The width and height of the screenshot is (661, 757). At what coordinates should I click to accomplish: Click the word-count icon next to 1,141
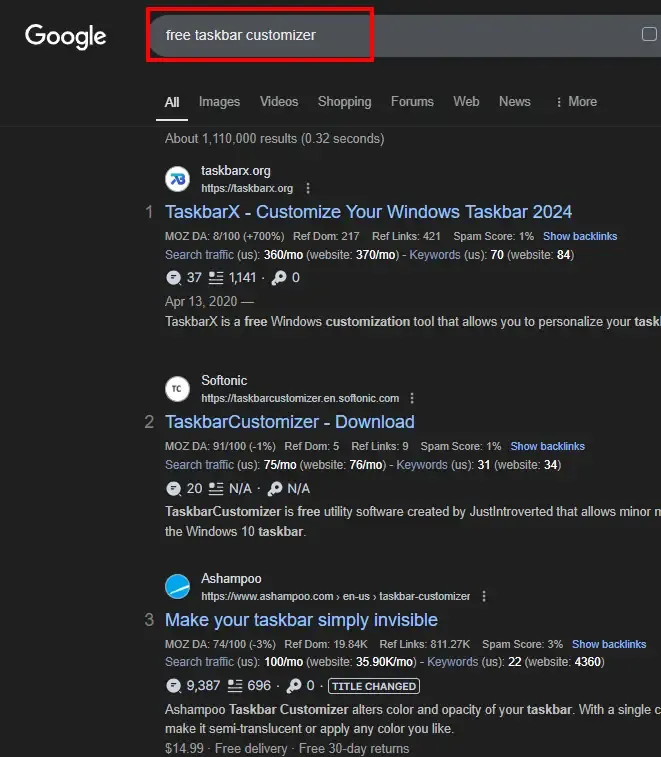tap(216, 278)
